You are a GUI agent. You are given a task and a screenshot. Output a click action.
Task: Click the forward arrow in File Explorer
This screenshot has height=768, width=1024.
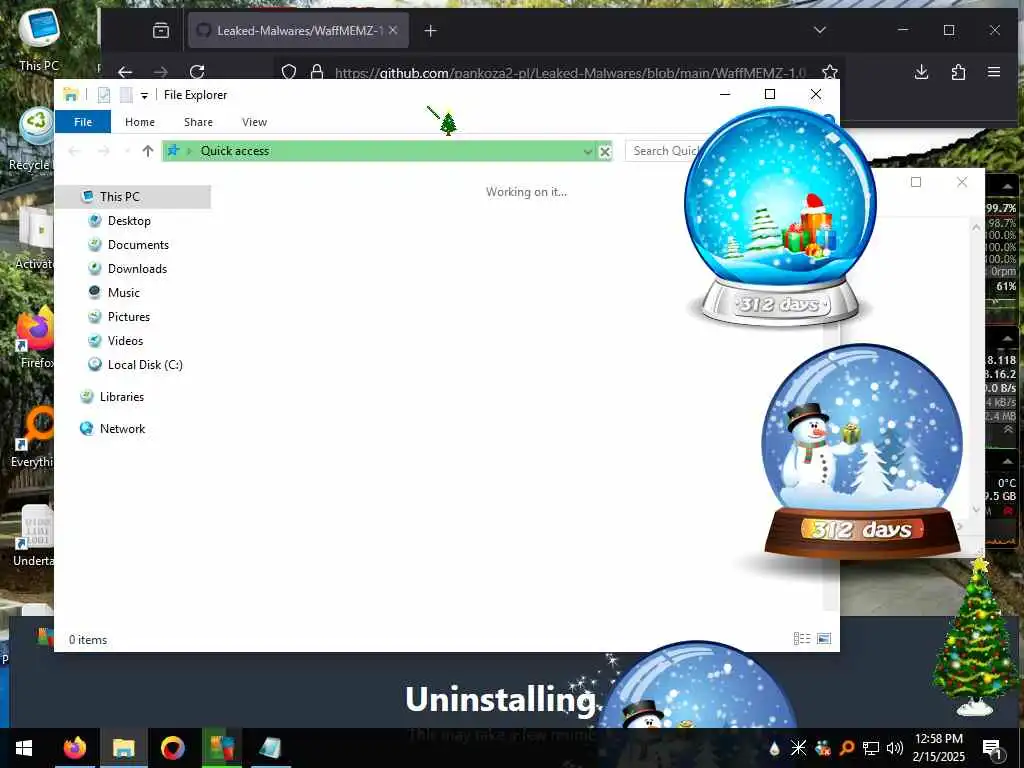tap(104, 151)
